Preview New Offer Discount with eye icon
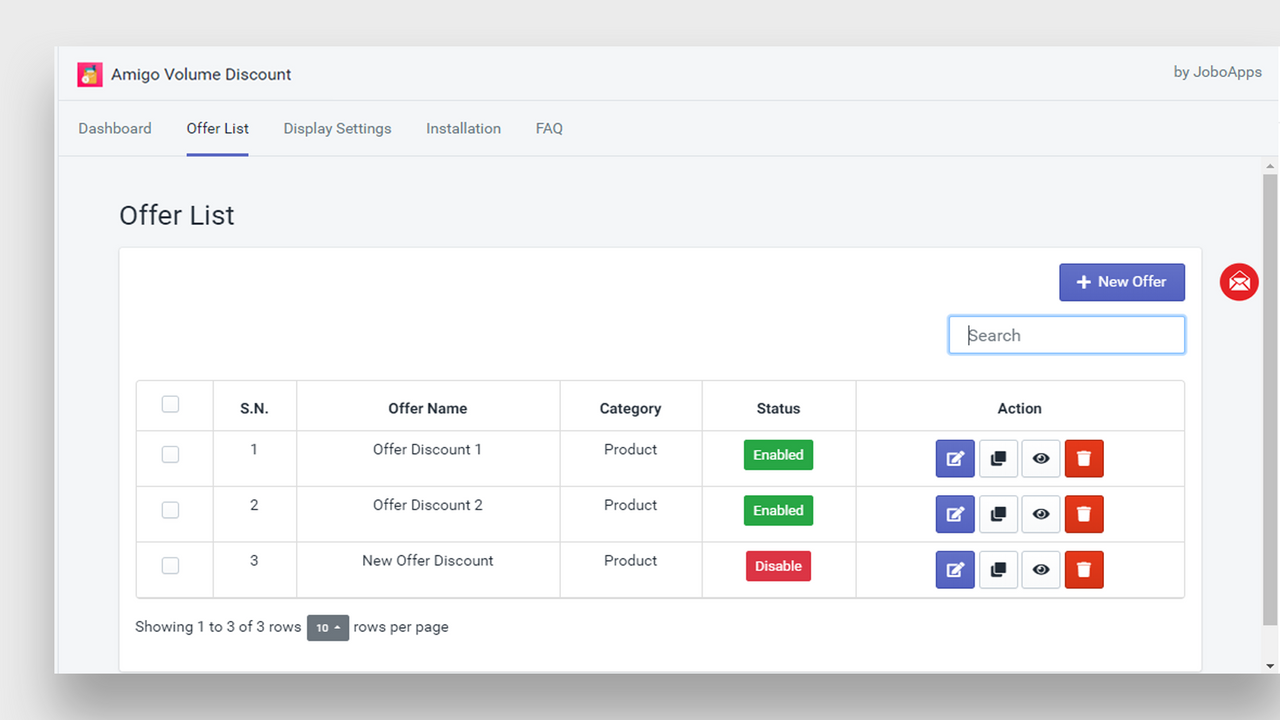Image resolution: width=1280 pixels, height=720 pixels. (1041, 570)
